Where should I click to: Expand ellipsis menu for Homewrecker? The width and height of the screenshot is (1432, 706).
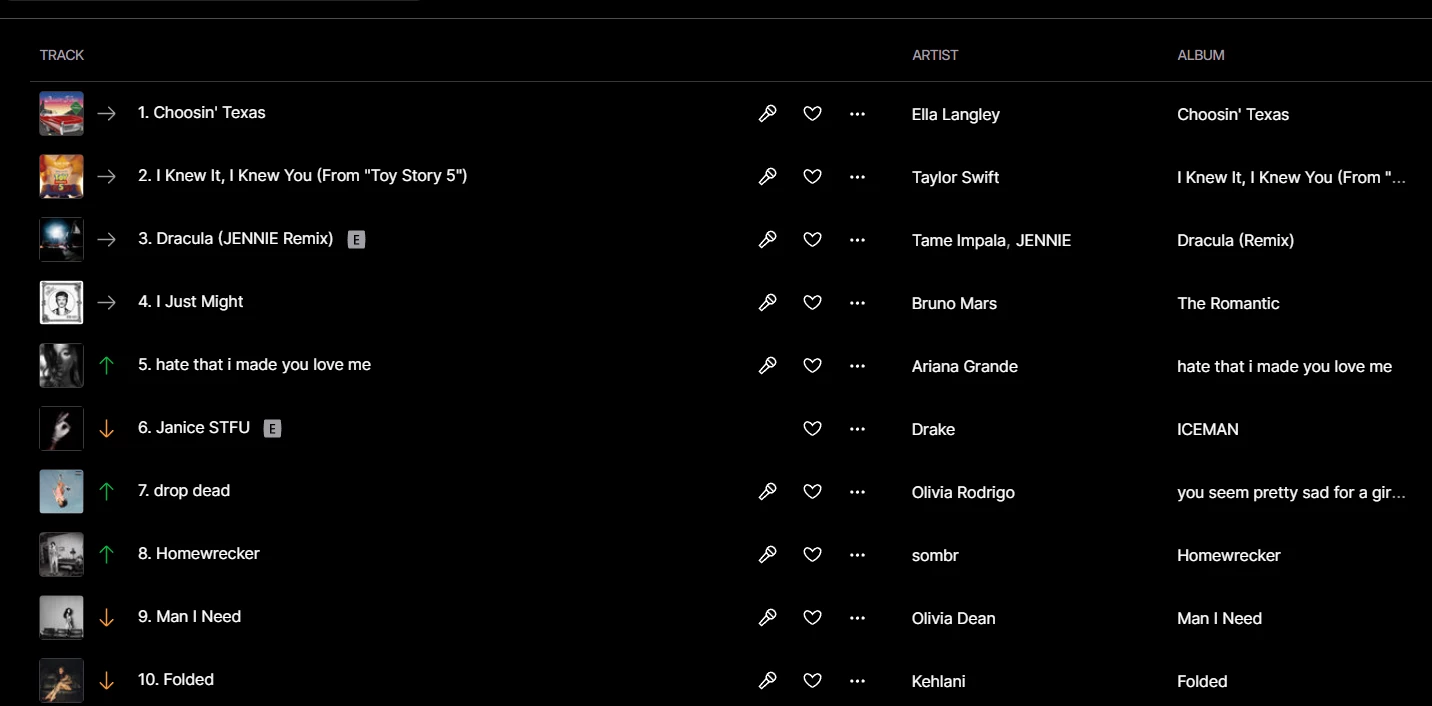857,555
